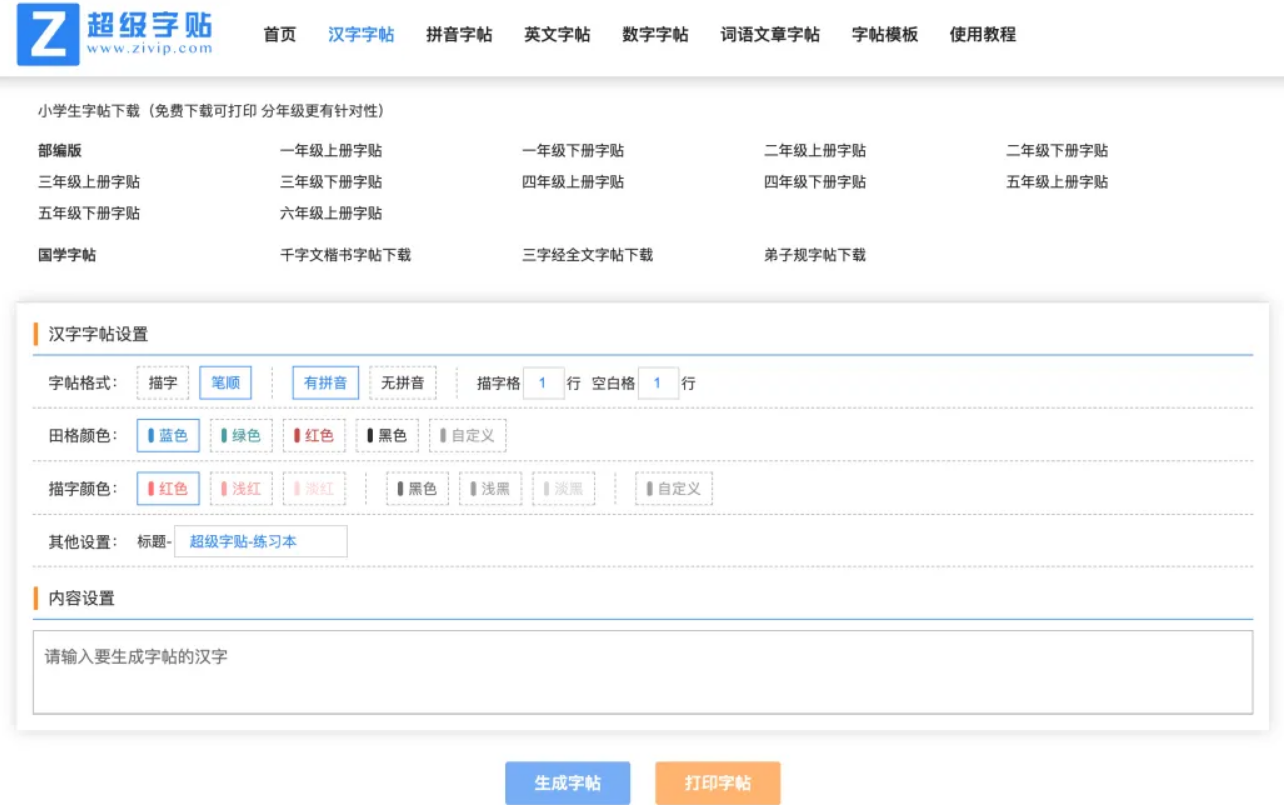The height and width of the screenshot is (805, 1284).
Task: Choose the custom 自定义 grid color option
Action: (467, 435)
